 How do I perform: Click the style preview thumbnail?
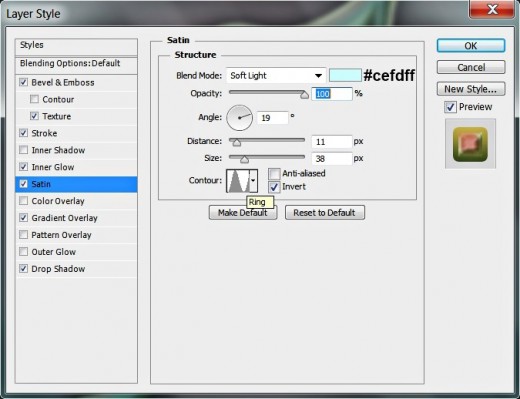click(470, 144)
